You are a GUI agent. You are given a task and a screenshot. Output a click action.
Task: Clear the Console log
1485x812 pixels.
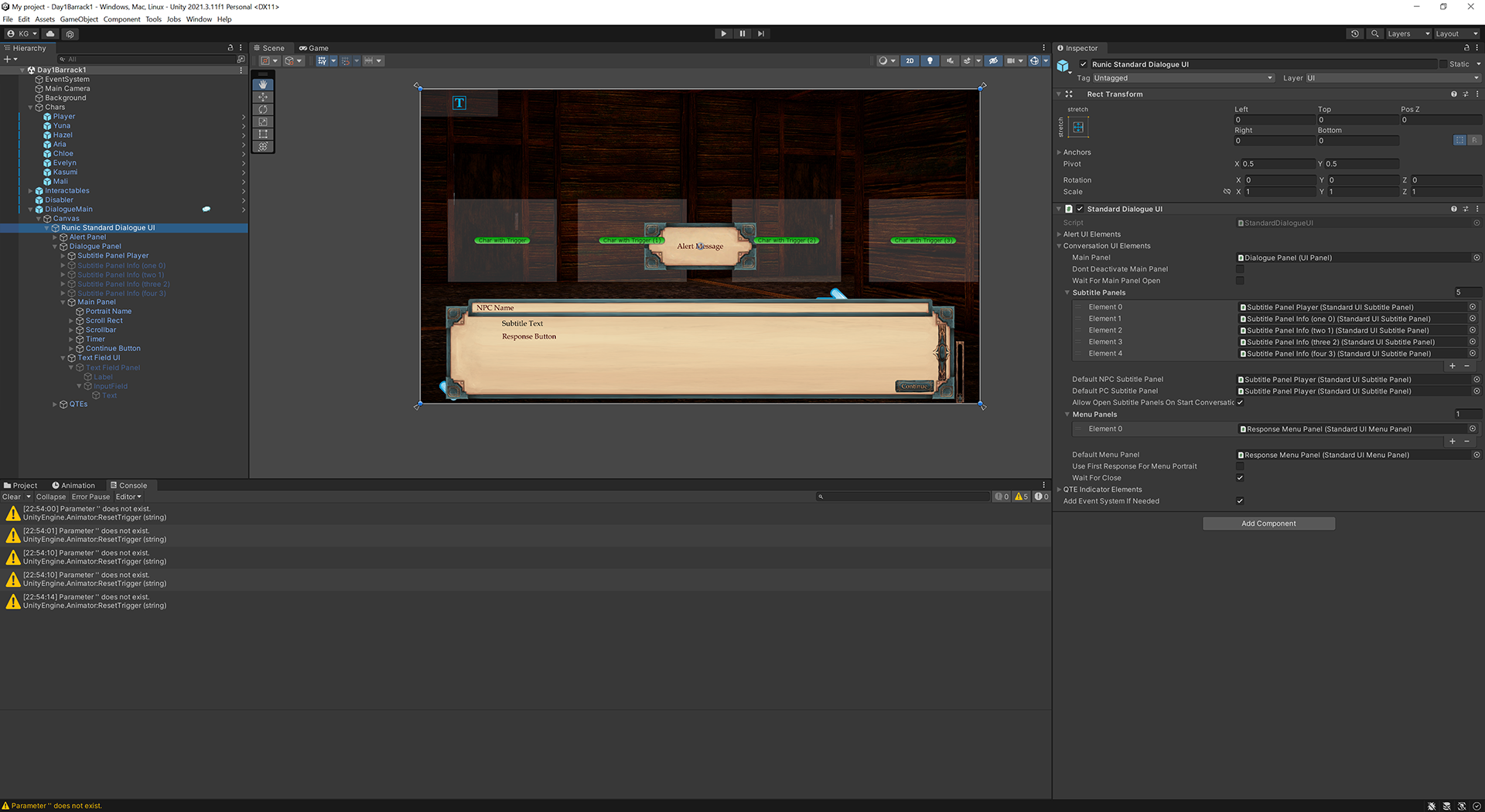[12, 497]
